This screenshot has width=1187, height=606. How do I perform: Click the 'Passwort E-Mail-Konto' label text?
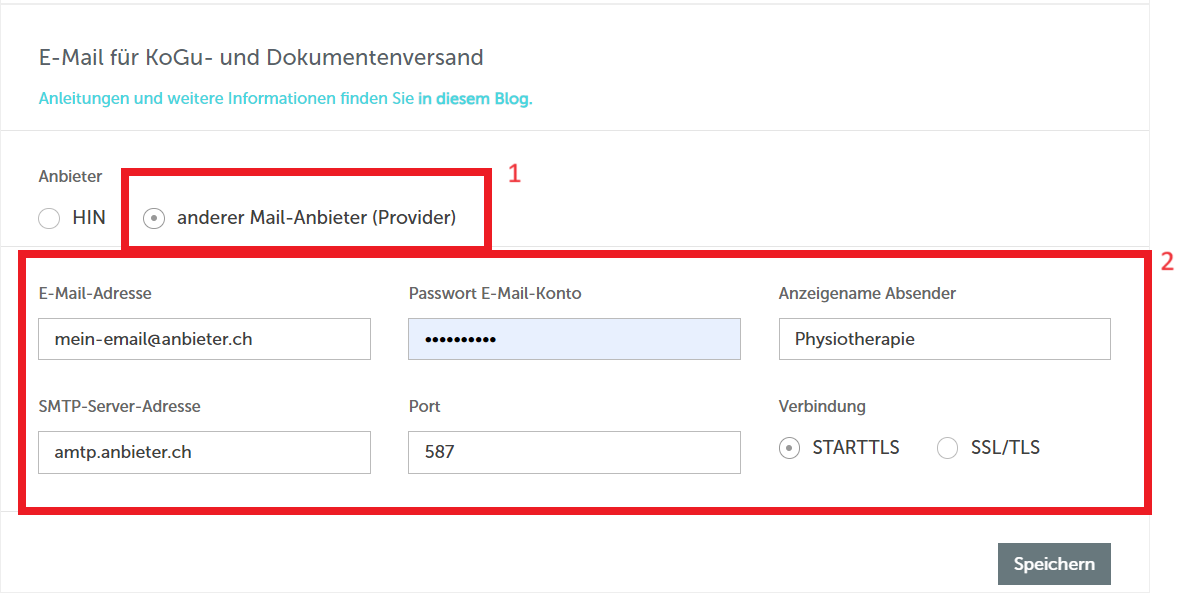tap(495, 294)
